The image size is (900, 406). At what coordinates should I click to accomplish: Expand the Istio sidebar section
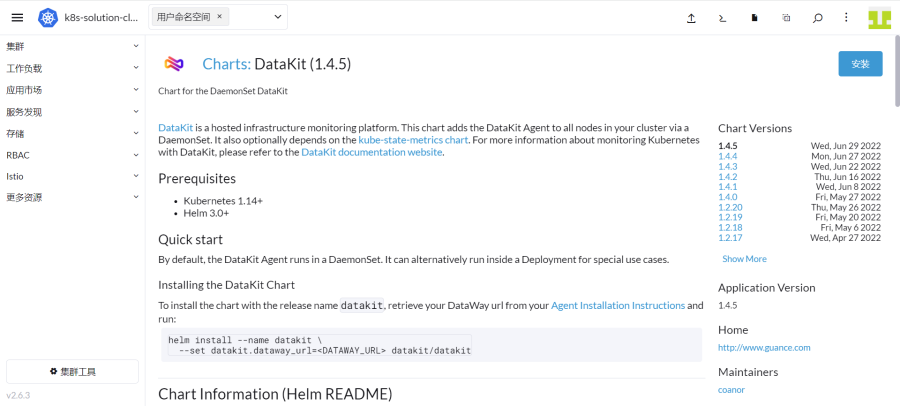[x=72, y=176]
